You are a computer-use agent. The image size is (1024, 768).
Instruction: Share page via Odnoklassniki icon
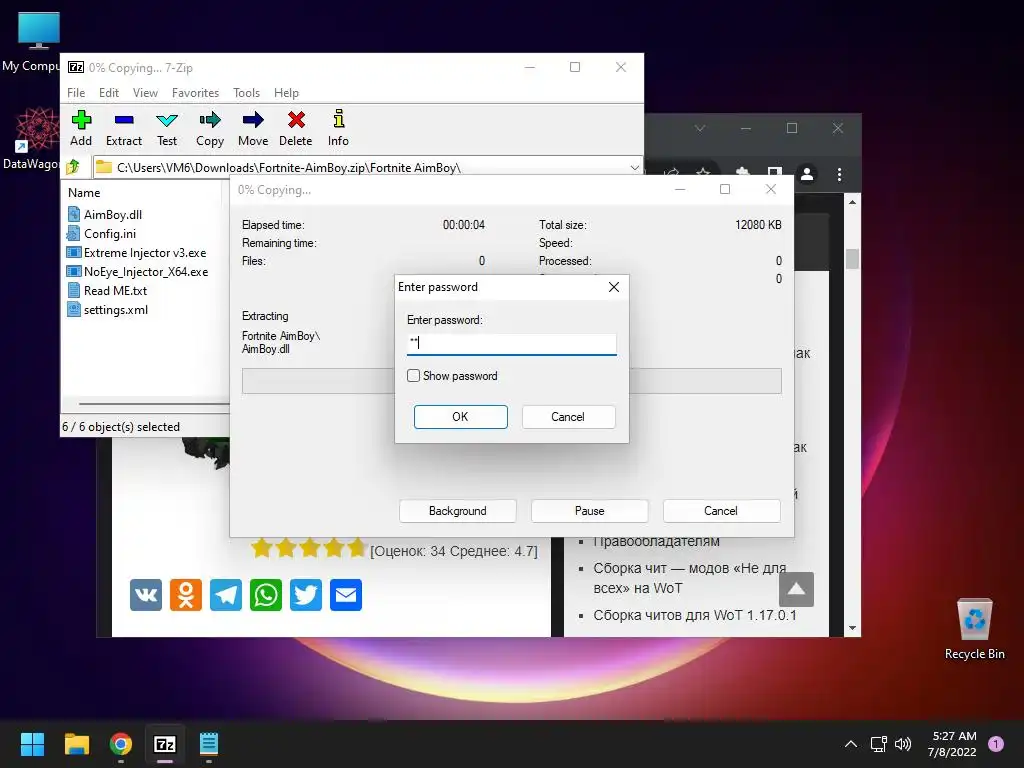(x=185, y=595)
